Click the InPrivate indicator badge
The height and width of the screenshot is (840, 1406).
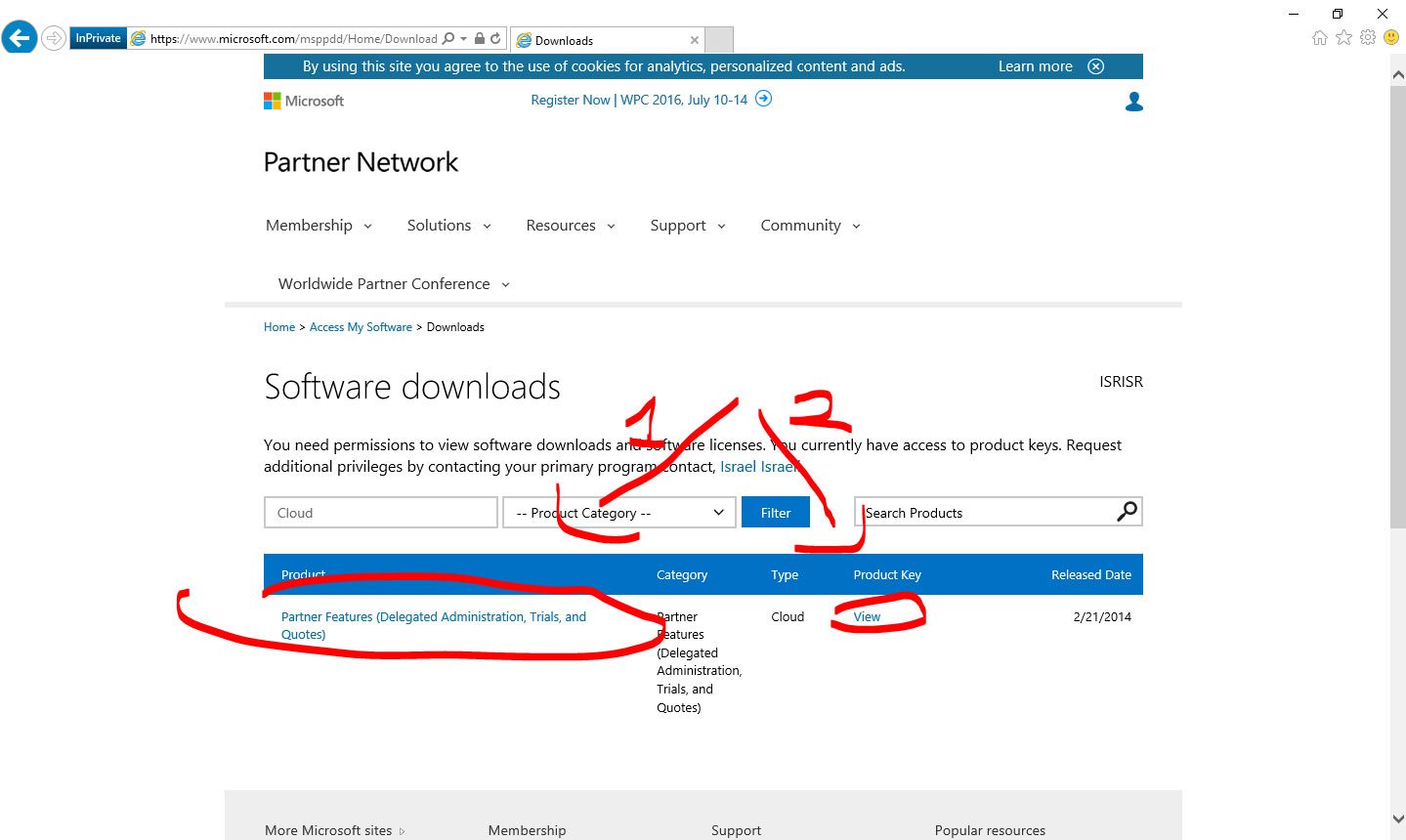[x=98, y=38]
